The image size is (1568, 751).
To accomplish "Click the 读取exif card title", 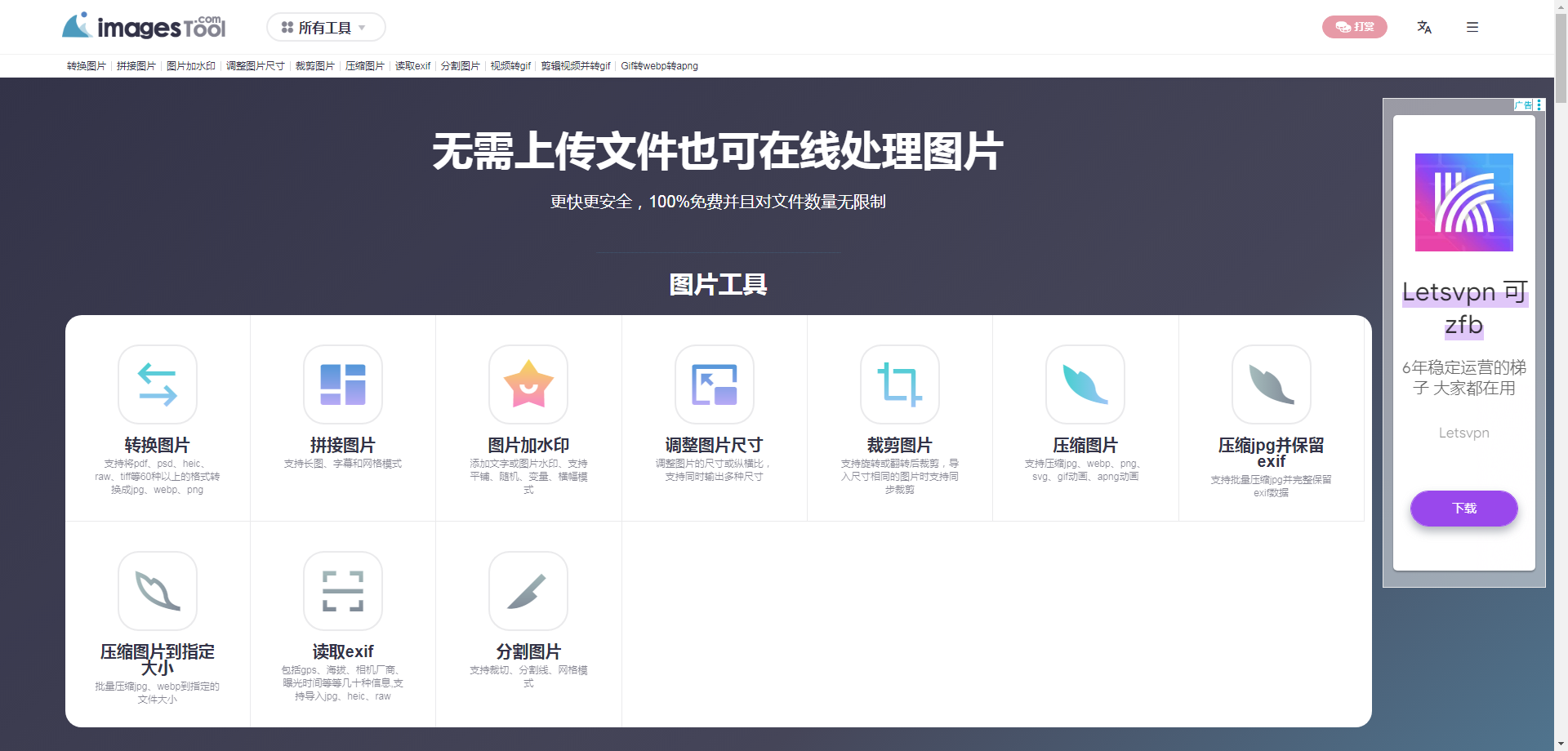I will pyautogui.click(x=343, y=651).
